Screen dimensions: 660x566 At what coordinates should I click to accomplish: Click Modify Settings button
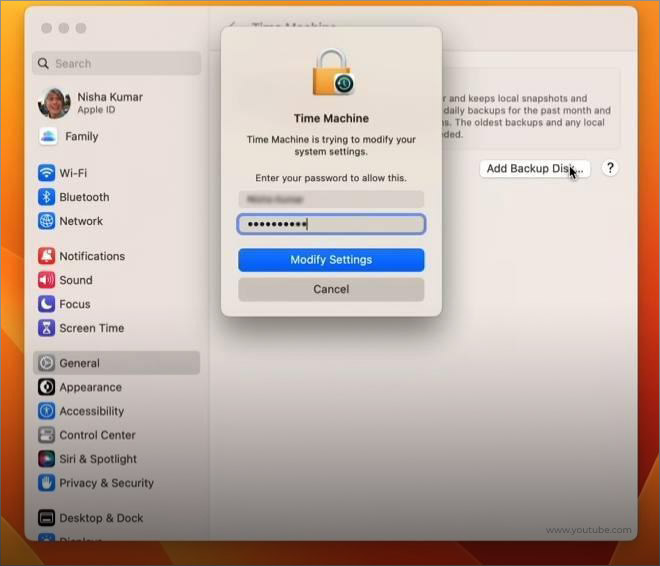click(x=331, y=260)
